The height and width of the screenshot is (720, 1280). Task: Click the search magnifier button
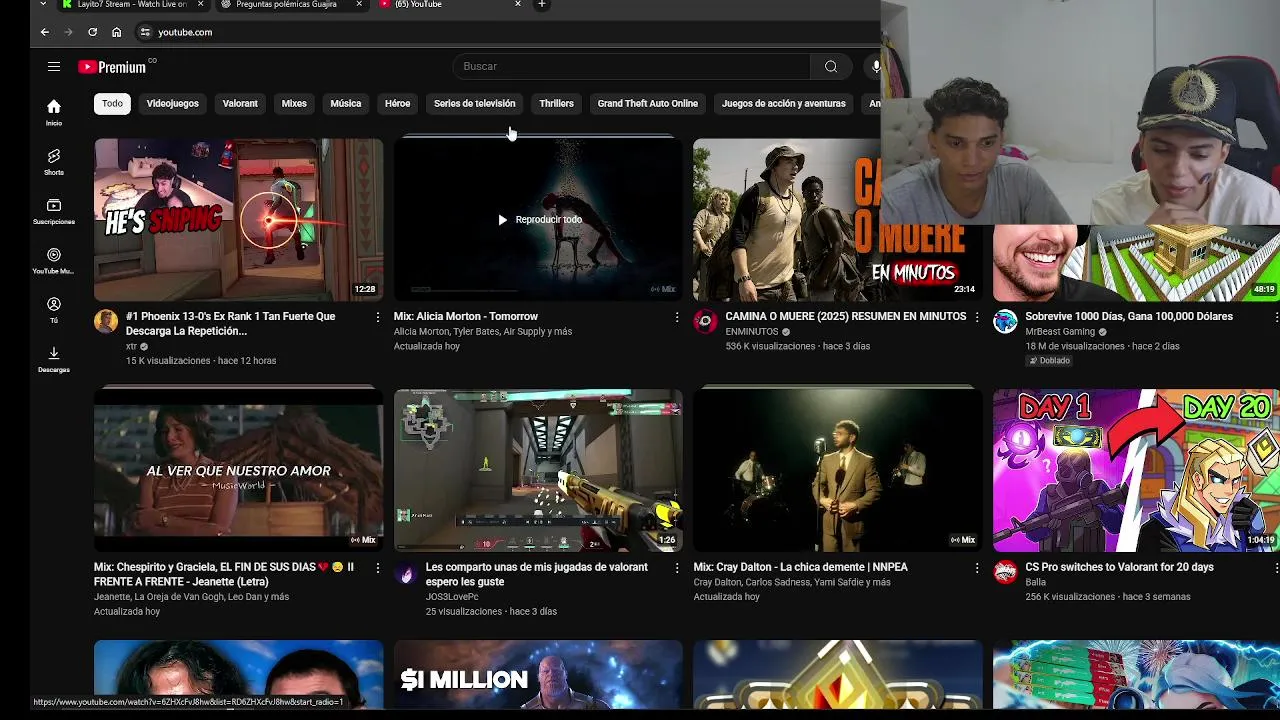pyautogui.click(x=831, y=66)
